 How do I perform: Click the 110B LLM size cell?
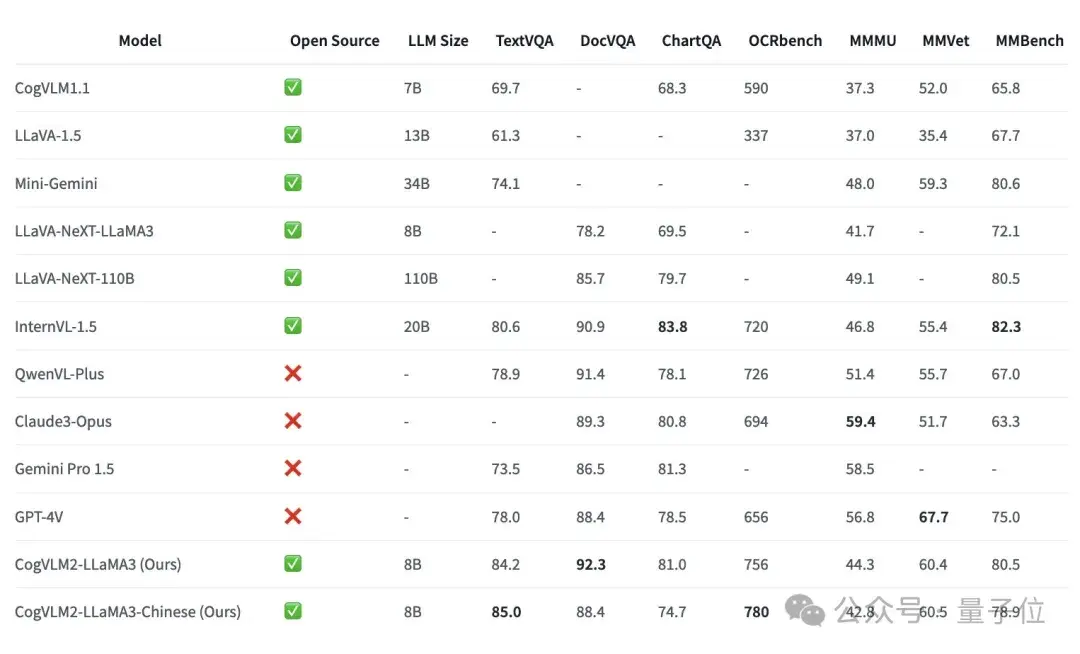(x=421, y=279)
